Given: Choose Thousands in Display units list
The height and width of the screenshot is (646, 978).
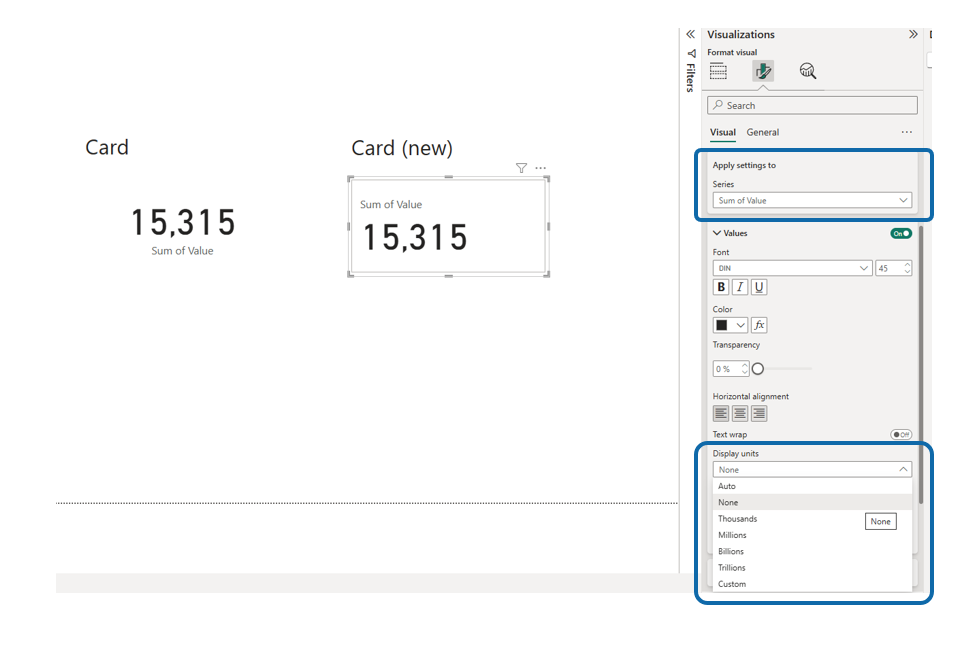Looking at the screenshot, I should 737,519.
